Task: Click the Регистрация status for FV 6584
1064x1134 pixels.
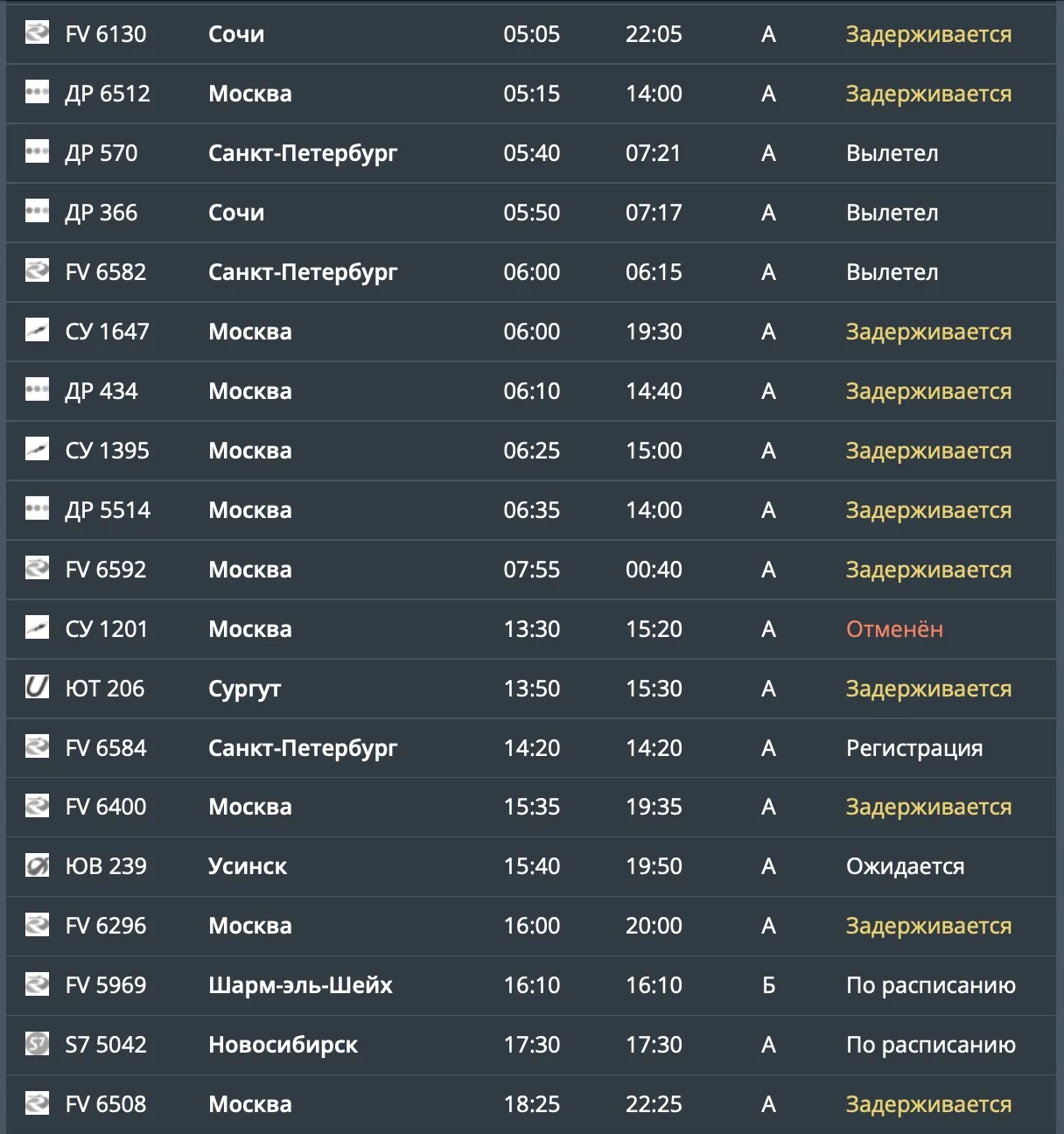Action: [x=914, y=749]
